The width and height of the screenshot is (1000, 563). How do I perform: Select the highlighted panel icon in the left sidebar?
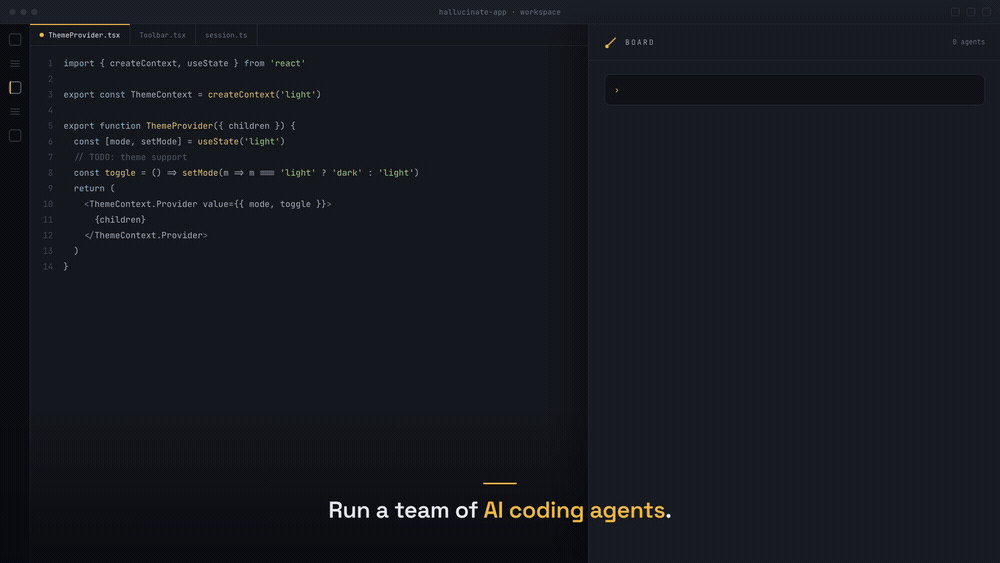click(15, 87)
